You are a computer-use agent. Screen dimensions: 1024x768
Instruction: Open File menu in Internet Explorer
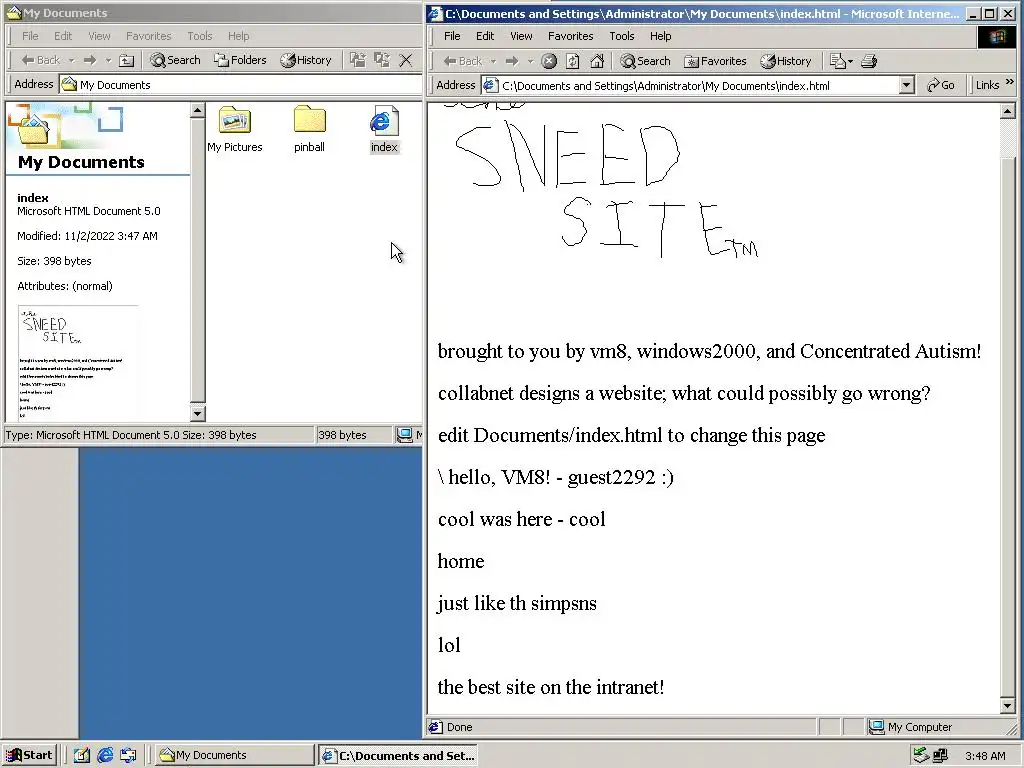(x=452, y=36)
